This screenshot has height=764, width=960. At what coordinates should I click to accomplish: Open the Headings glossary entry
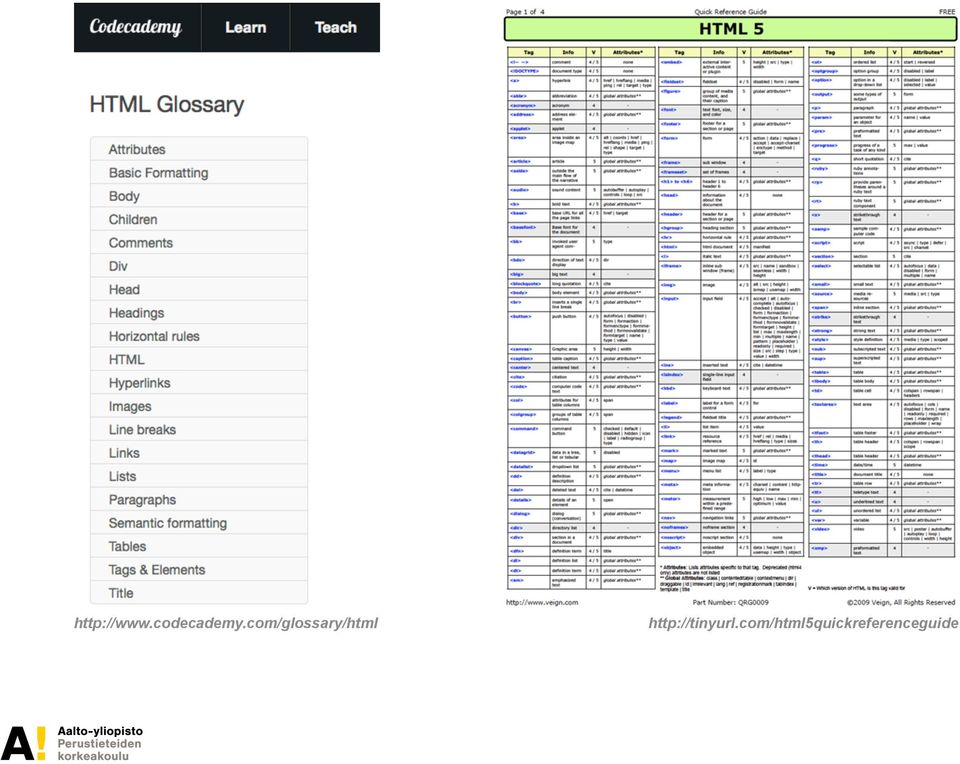pyautogui.click(x=199, y=313)
